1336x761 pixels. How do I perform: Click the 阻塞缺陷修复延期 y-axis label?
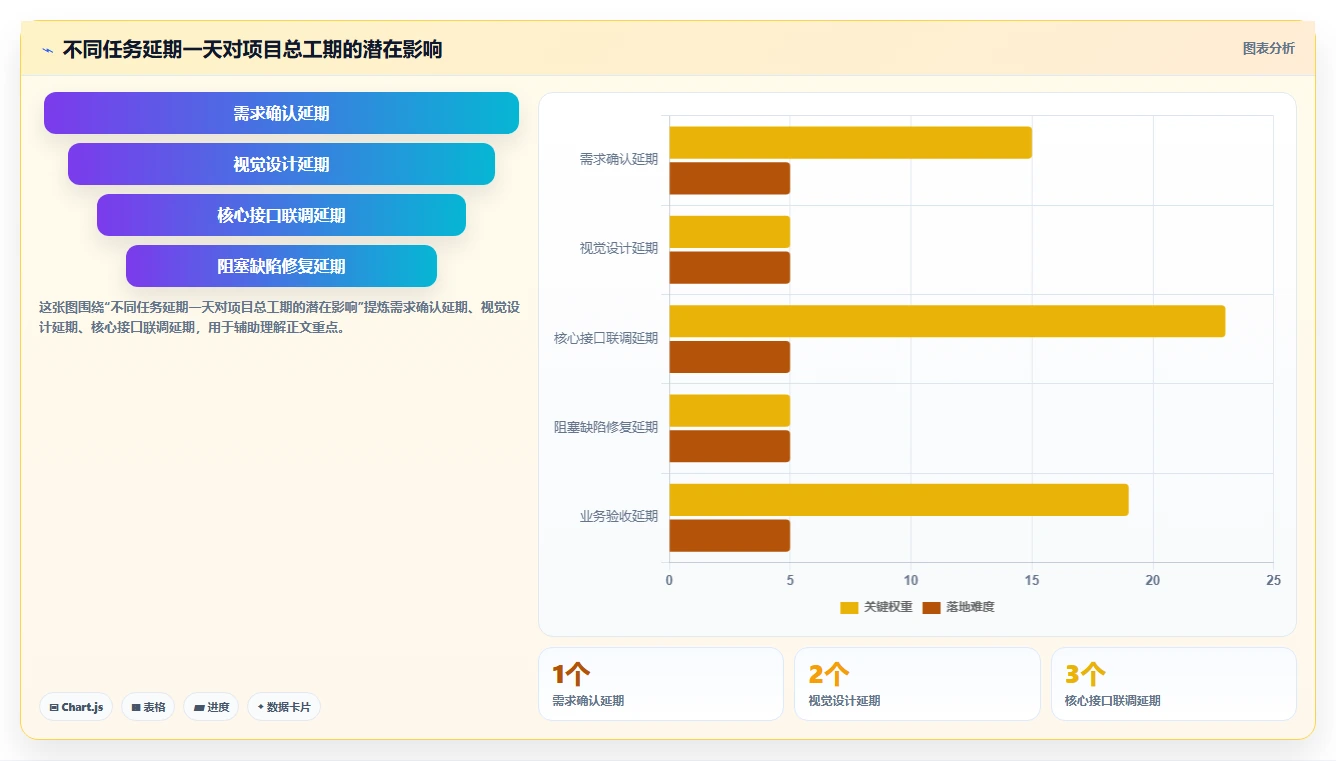[x=606, y=427]
